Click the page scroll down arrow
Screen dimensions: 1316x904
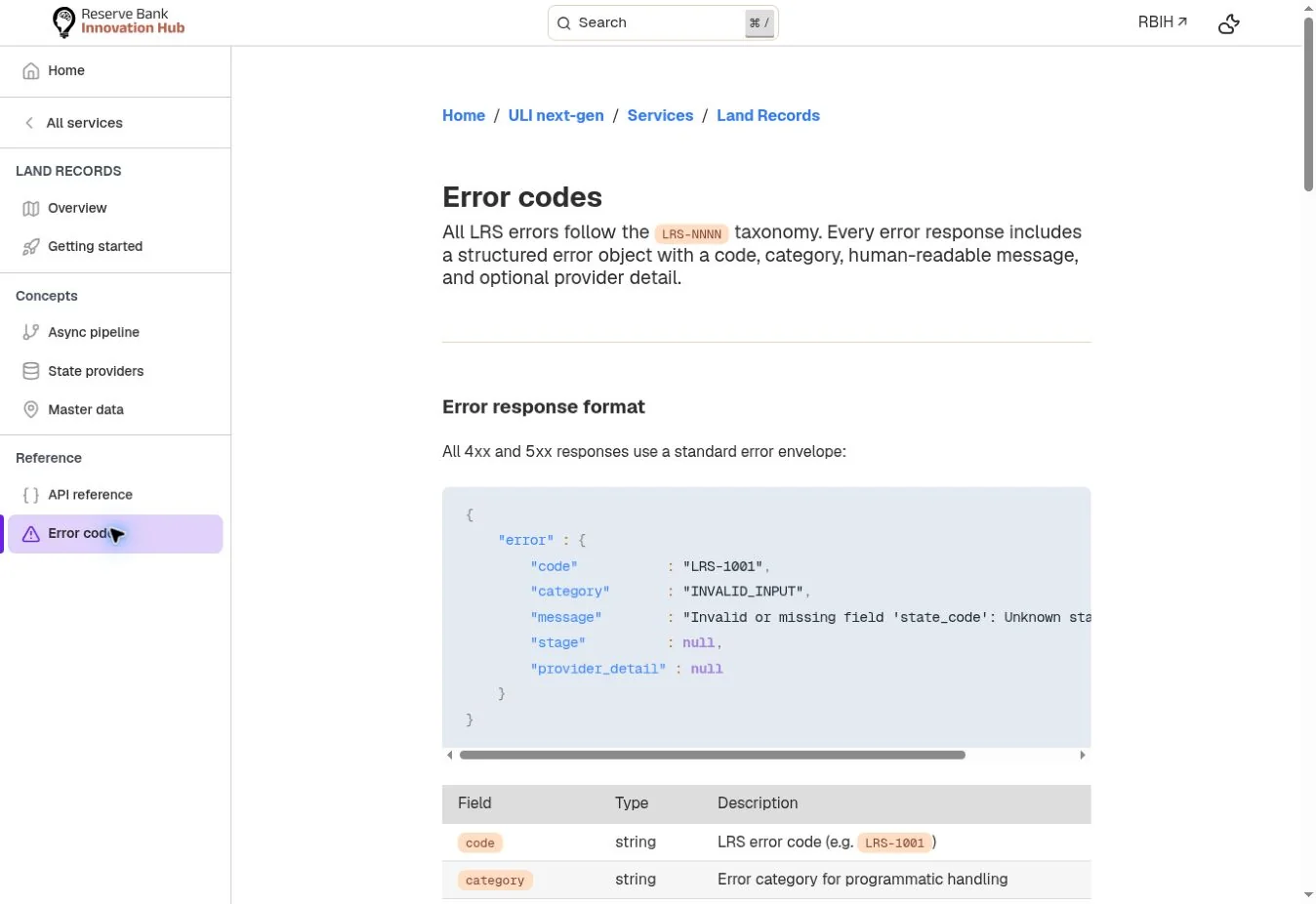1309,895
